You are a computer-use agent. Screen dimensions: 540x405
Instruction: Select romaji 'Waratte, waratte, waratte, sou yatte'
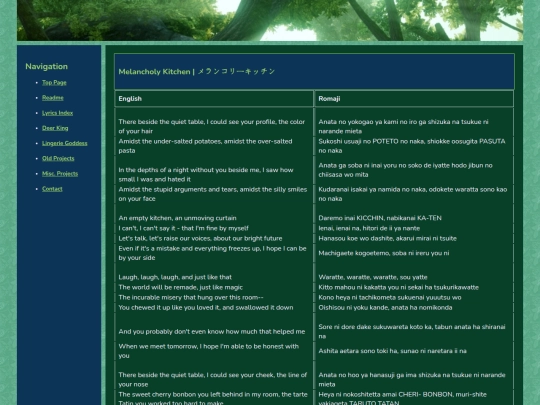pos(373,277)
